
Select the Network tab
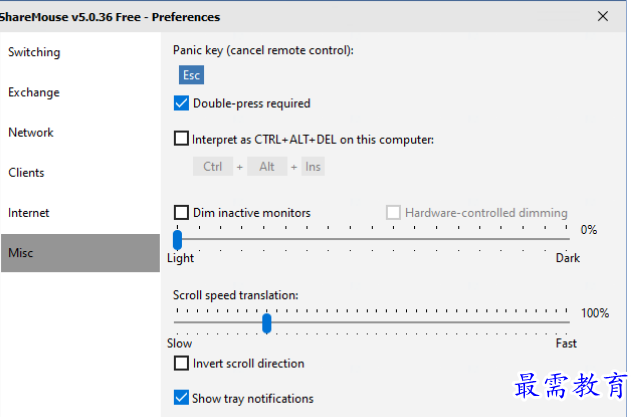coord(31,132)
